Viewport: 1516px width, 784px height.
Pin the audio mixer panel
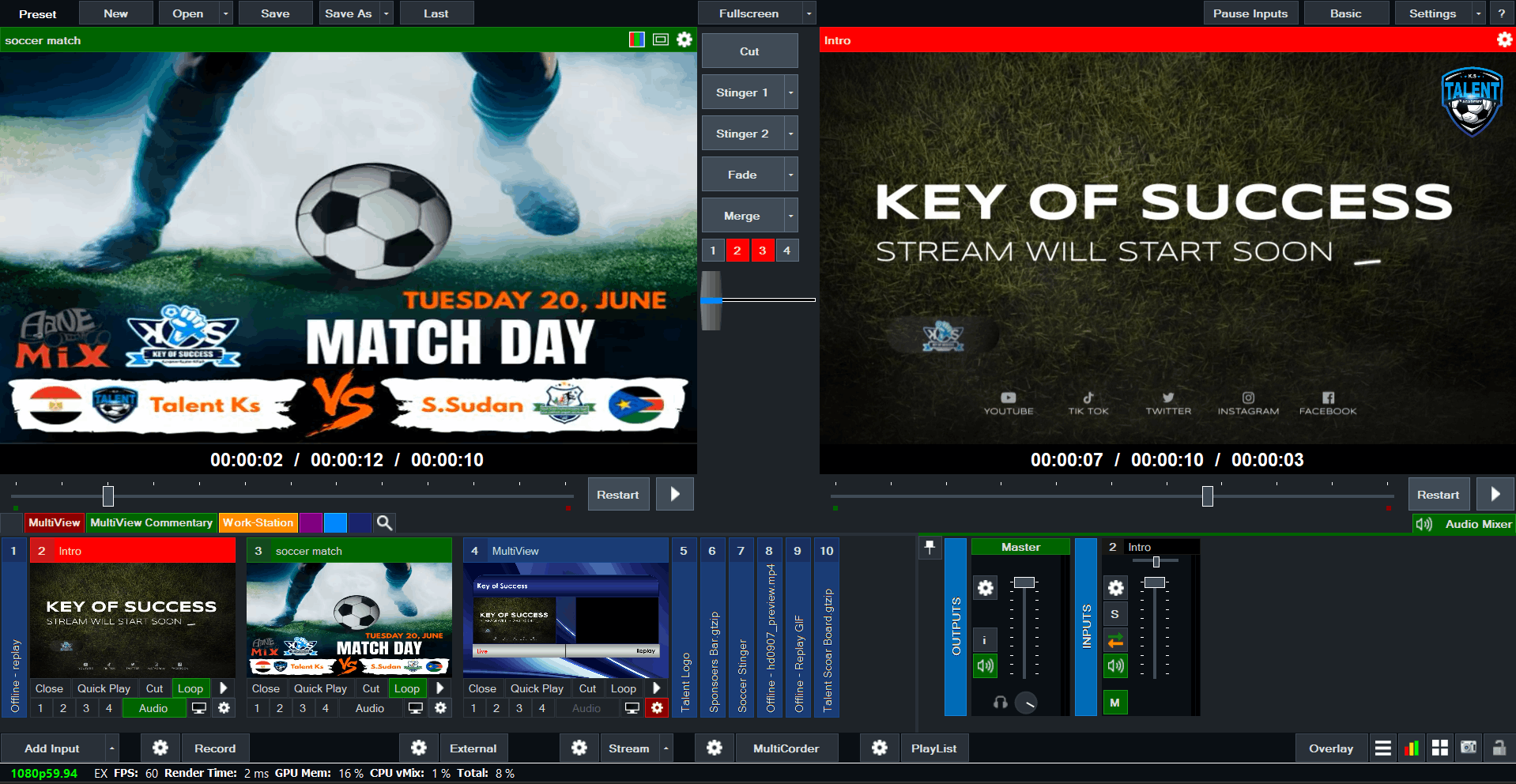(x=930, y=548)
